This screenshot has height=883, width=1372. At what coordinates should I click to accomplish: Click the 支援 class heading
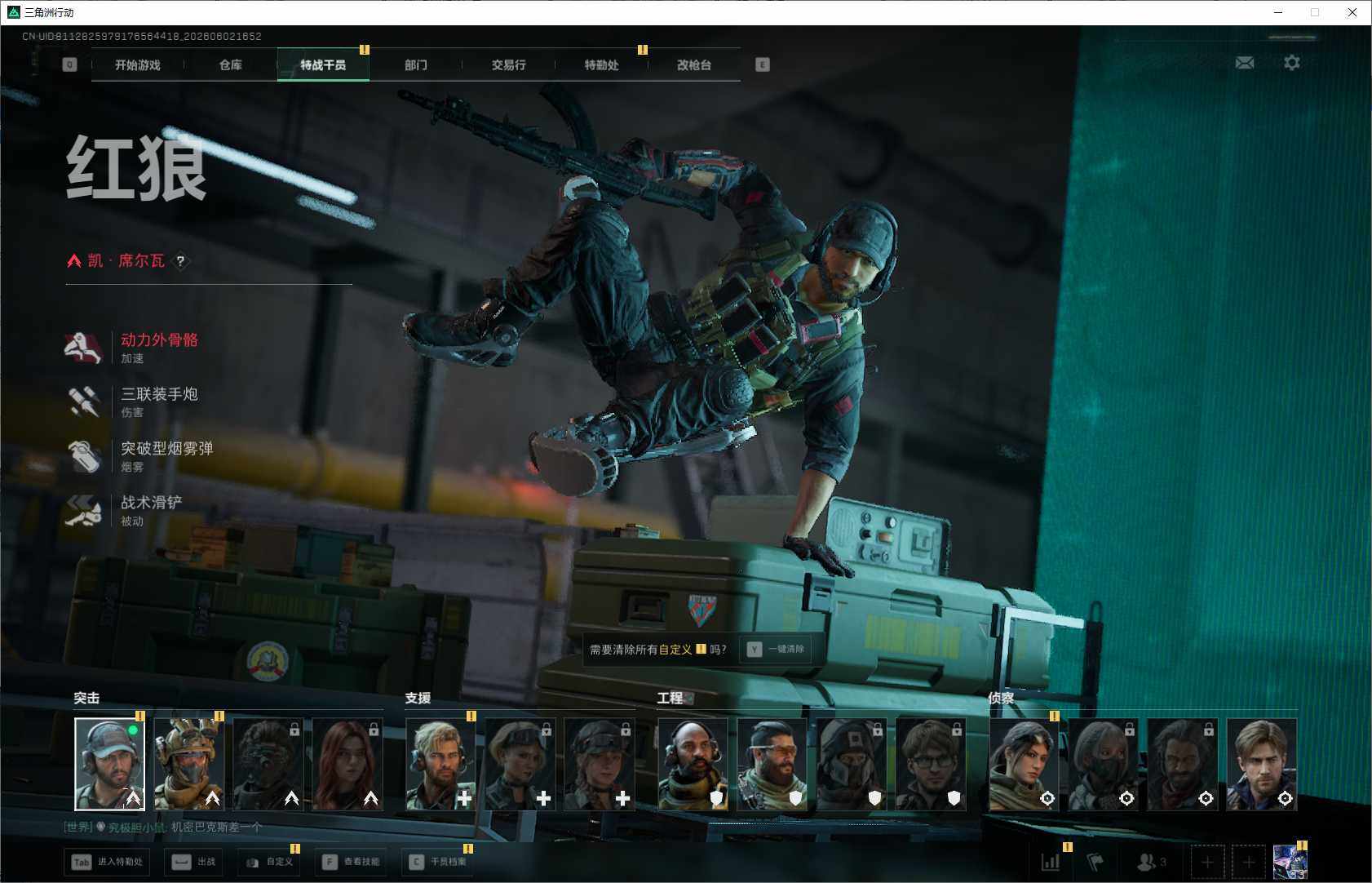418,699
